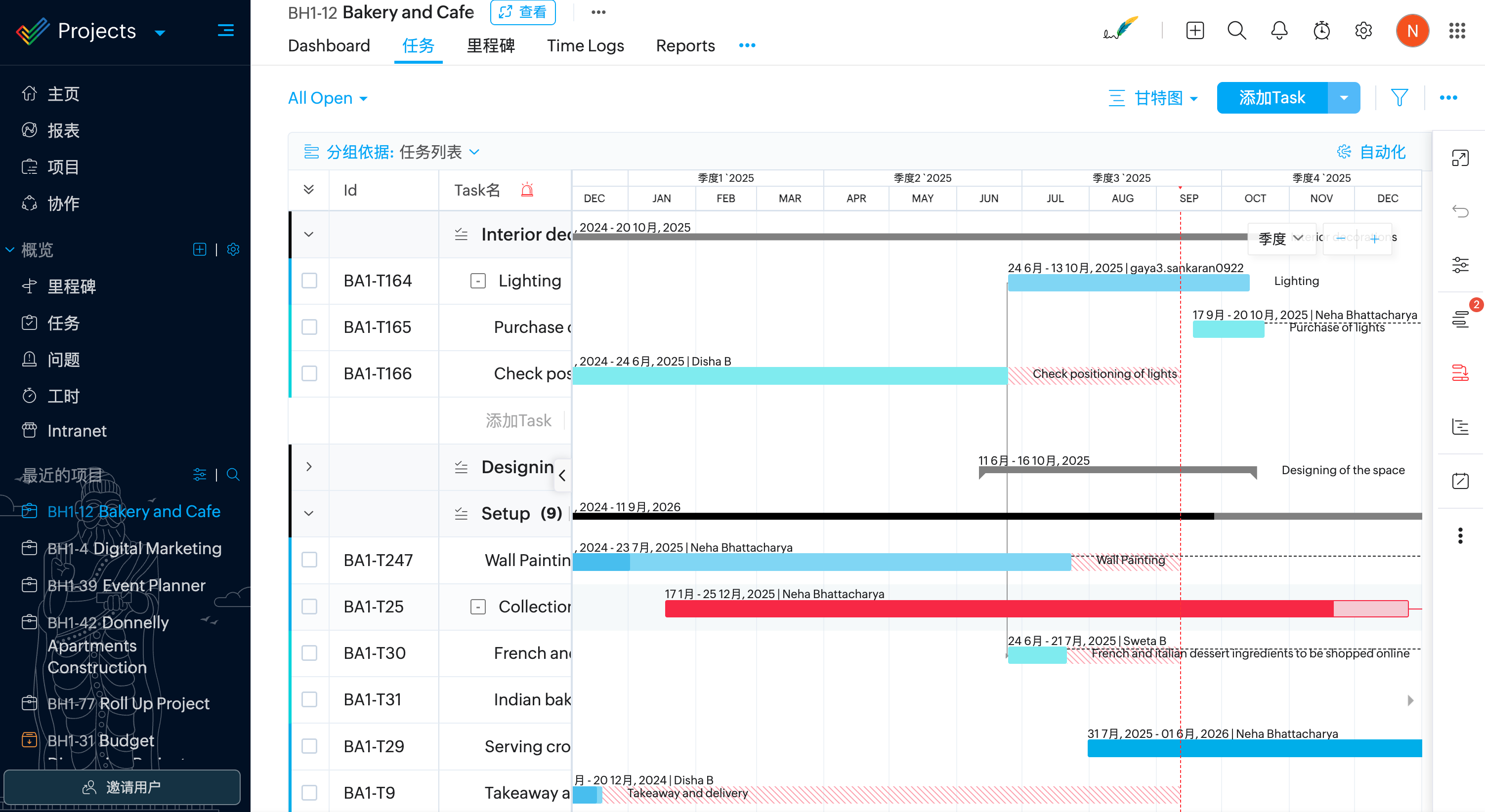
Task: Open the critical path red icon
Action: pos(1460,373)
